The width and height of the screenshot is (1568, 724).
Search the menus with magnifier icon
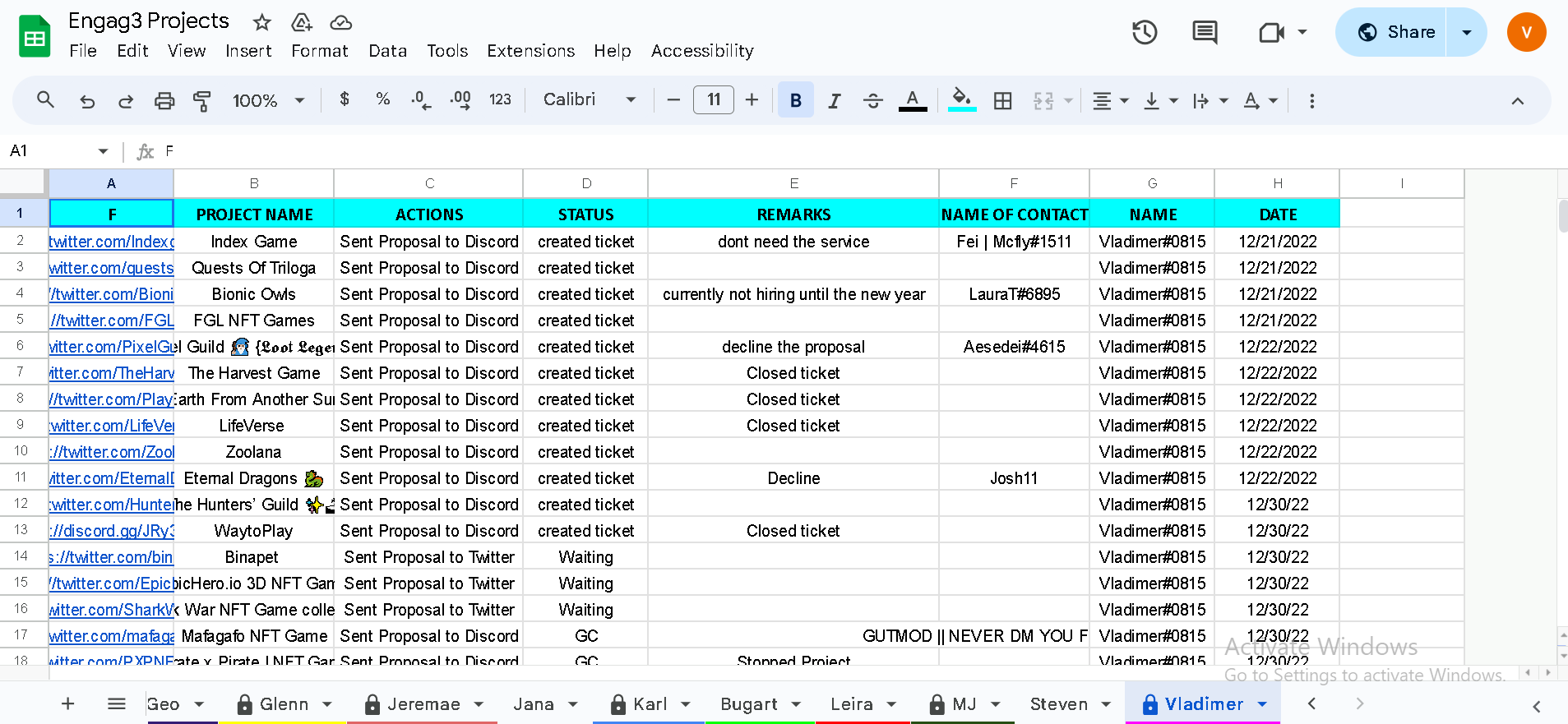click(x=46, y=100)
